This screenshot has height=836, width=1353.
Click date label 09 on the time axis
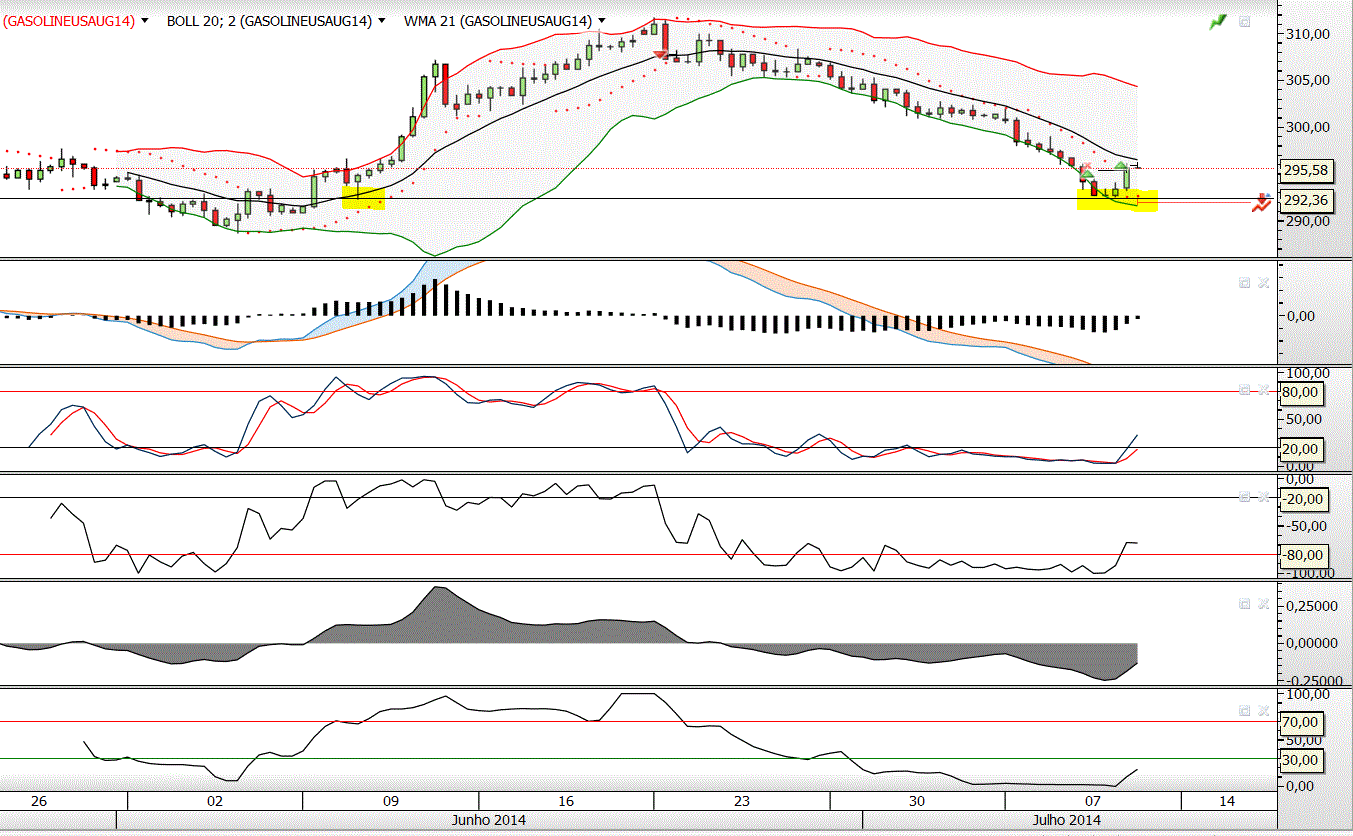coord(391,801)
